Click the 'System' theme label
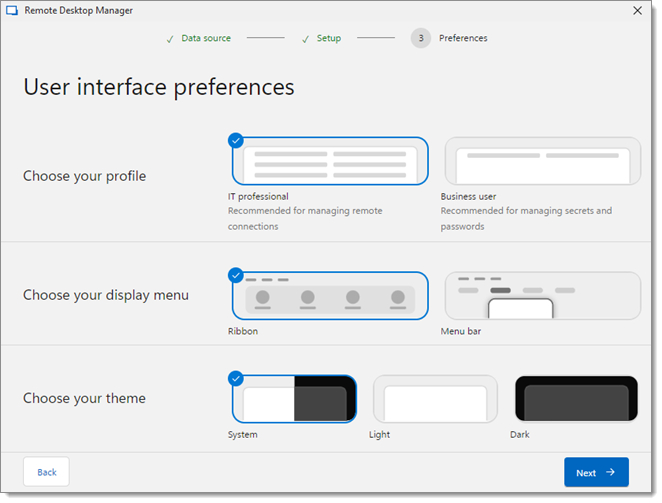This screenshot has width=662, height=503. 243,435
